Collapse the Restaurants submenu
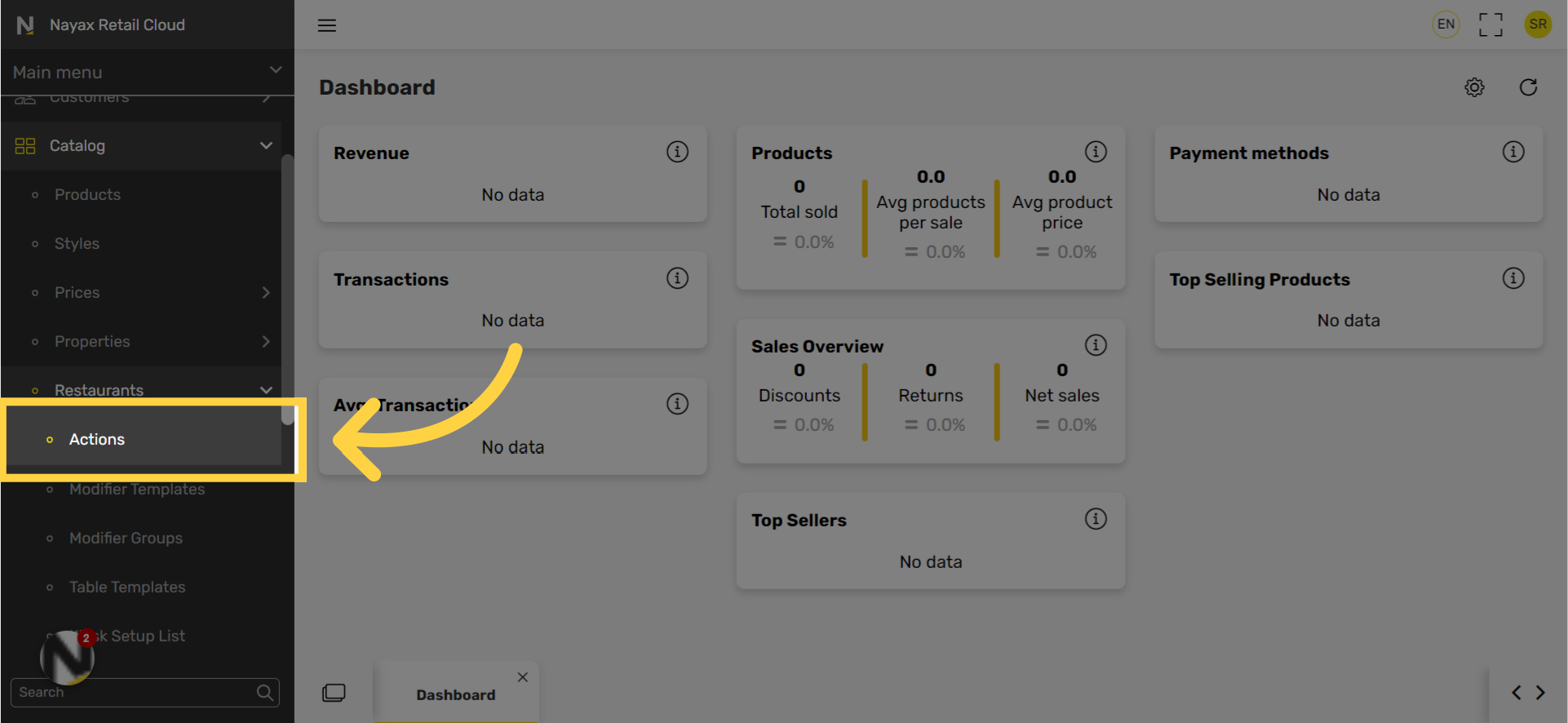The height and width of the screenshot is (723, 1568). click(266, 390)
